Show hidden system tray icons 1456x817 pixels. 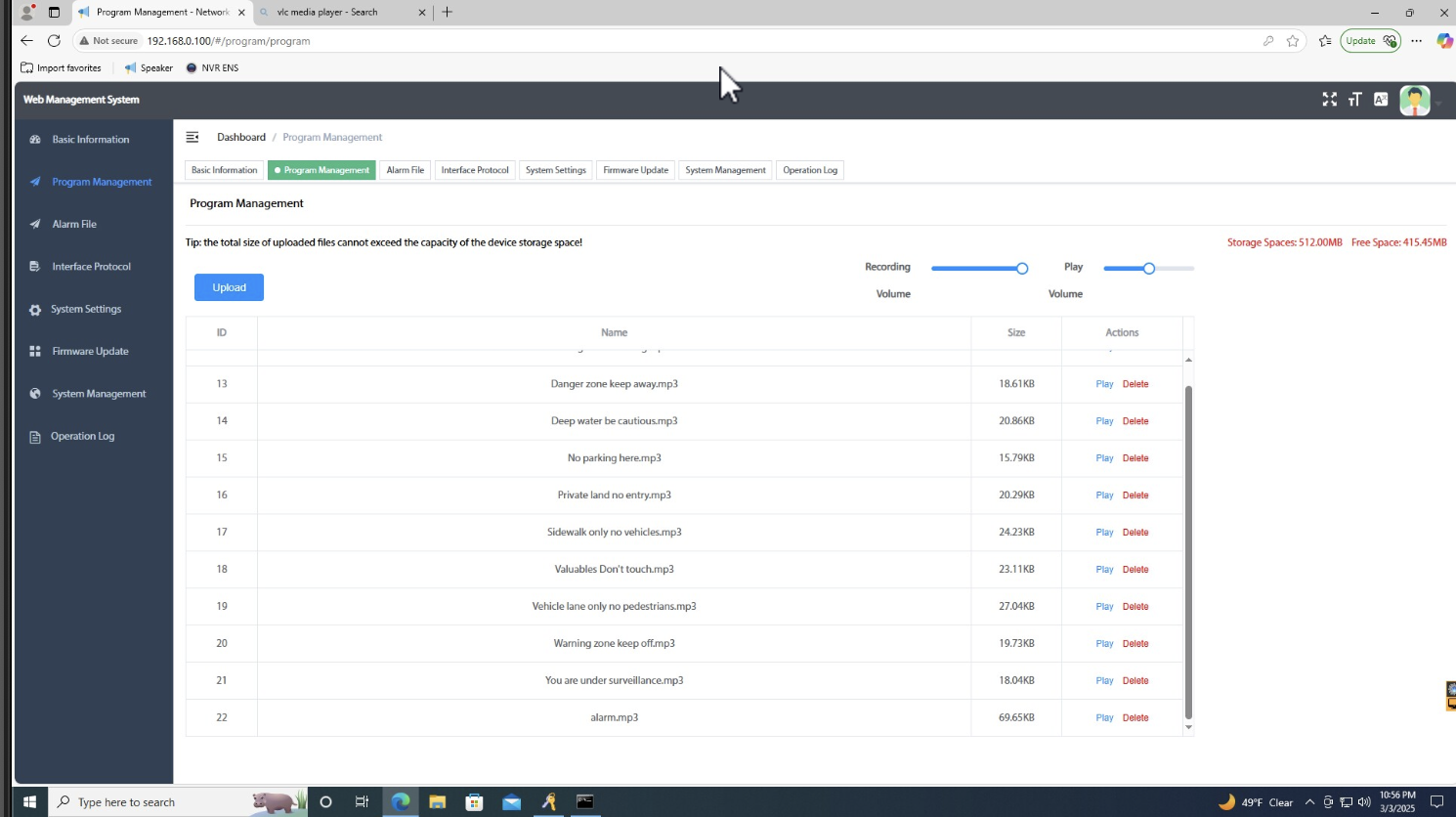(x=1309, y=802)
